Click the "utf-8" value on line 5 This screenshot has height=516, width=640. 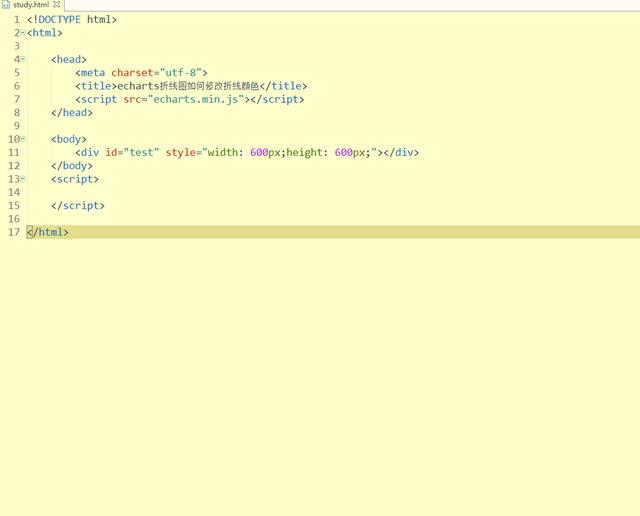click(x=181, y=73)
